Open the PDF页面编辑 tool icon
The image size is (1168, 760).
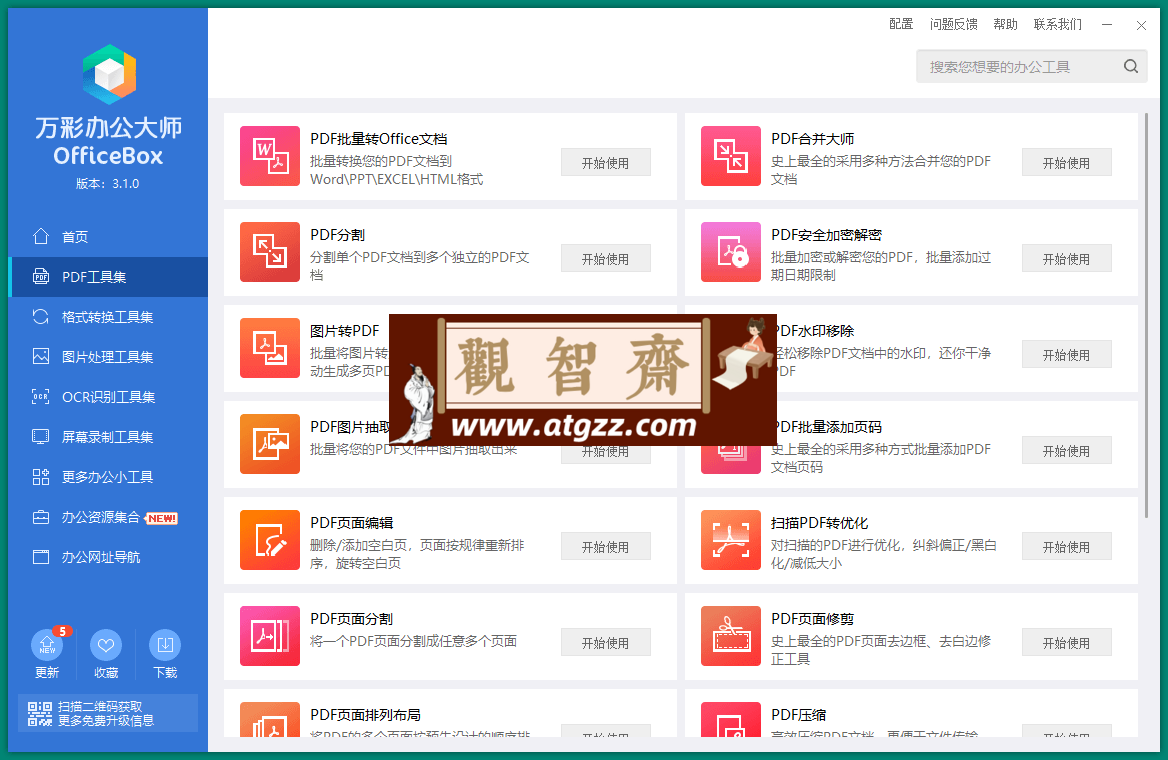(x=270, y=540)
